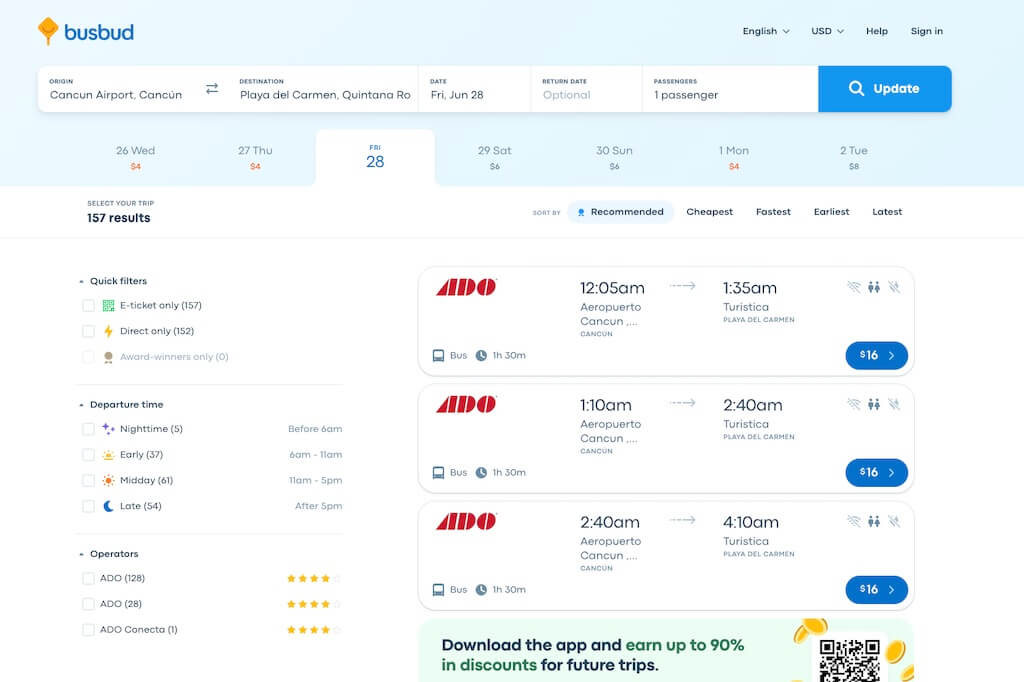The image size is (1024, 682).
Task: Click the Sign in link
Action: [927, 31]
